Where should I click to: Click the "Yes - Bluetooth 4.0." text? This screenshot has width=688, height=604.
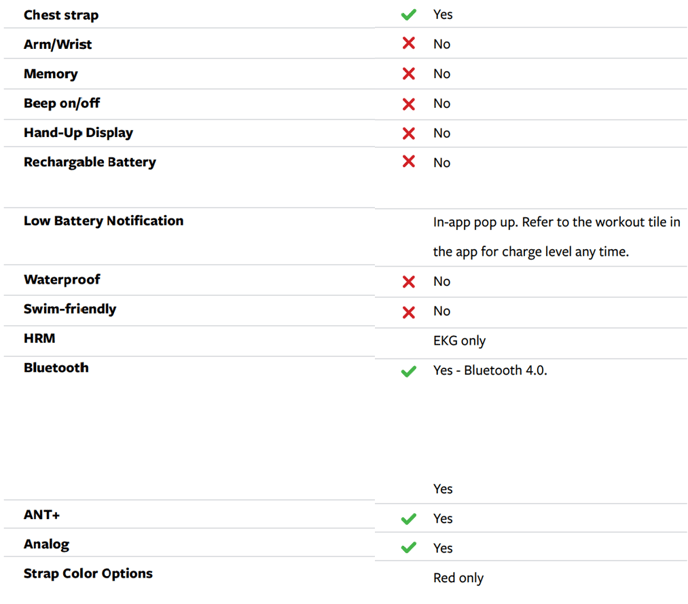pos(489,370)
